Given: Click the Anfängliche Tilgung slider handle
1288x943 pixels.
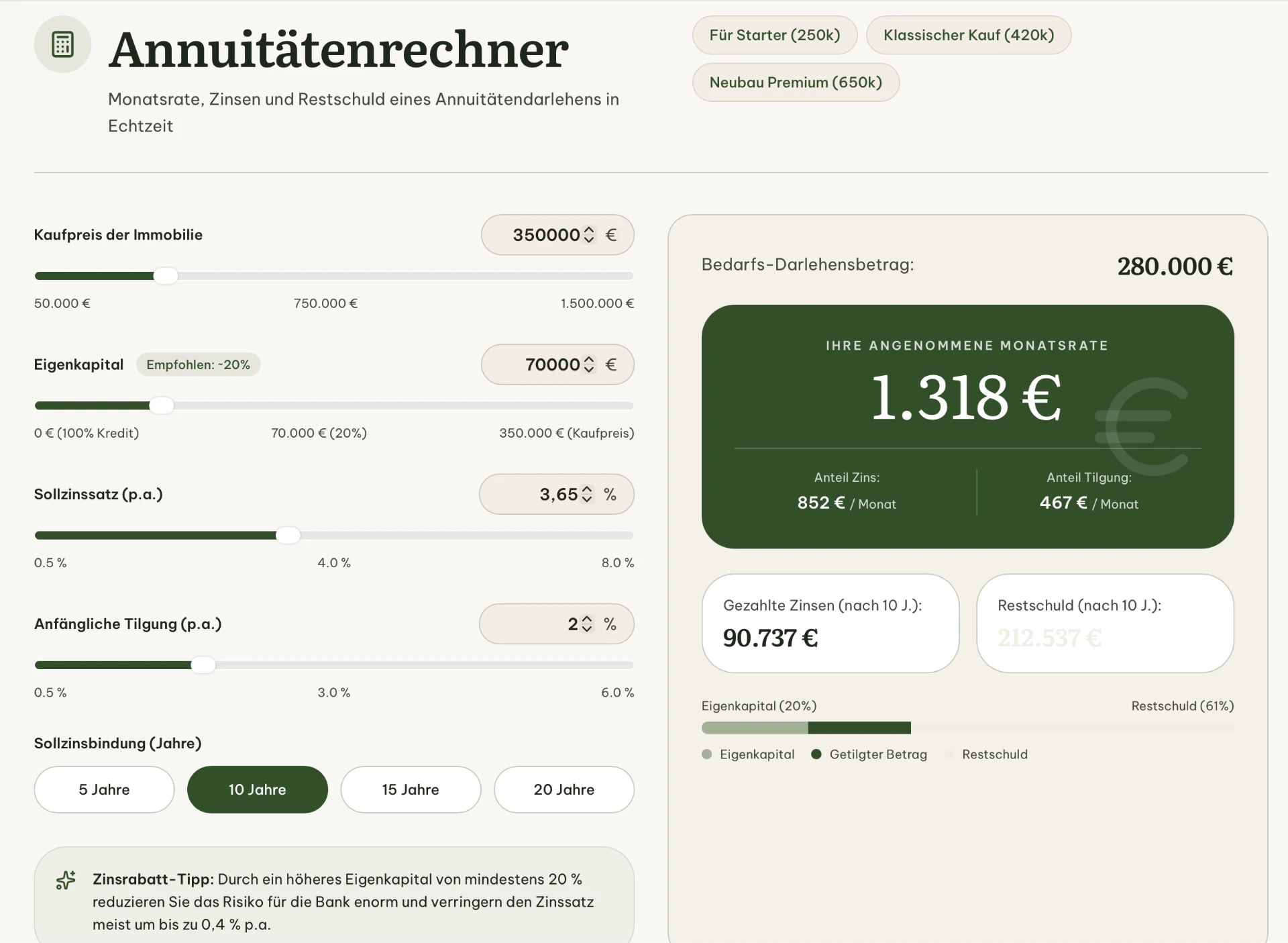Looking at the screenshot, I should coord(203,665).
